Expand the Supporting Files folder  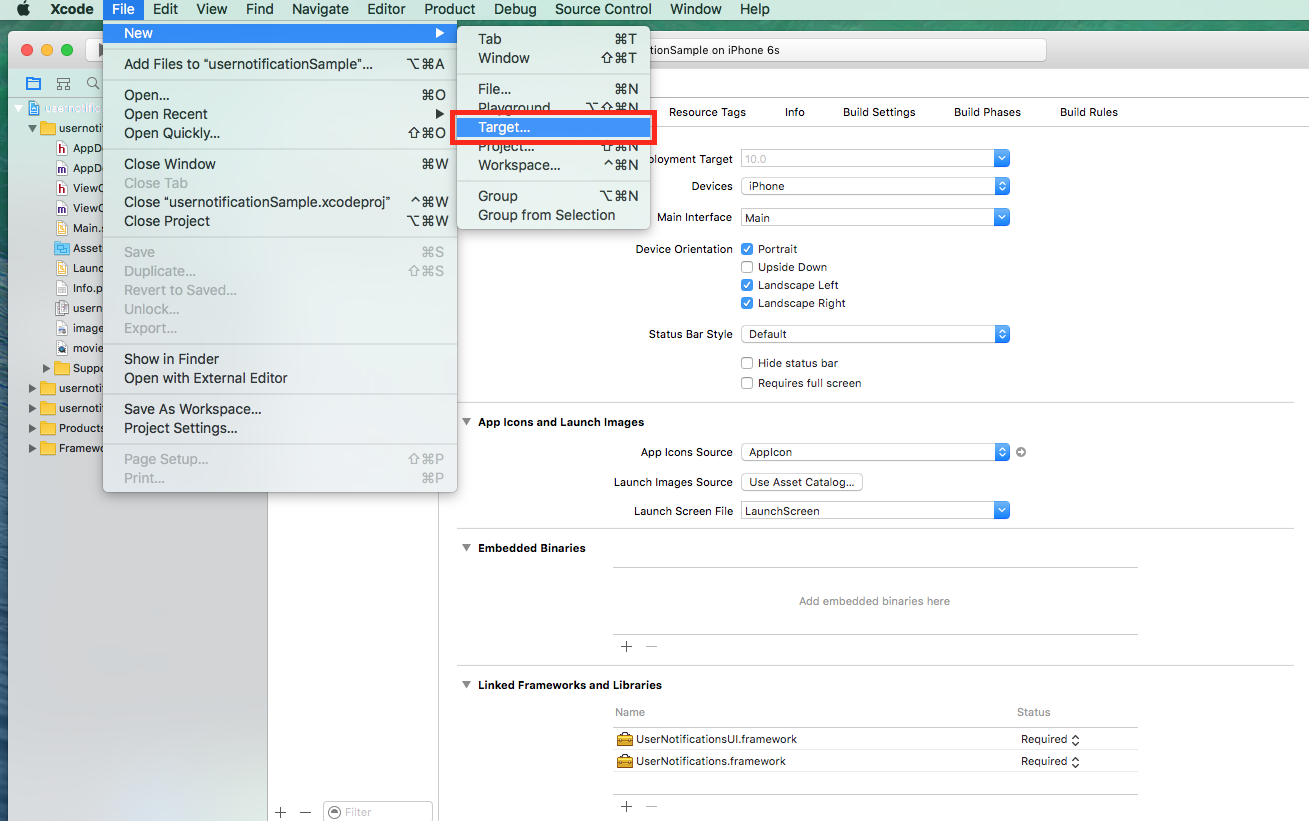pos(46,368)
